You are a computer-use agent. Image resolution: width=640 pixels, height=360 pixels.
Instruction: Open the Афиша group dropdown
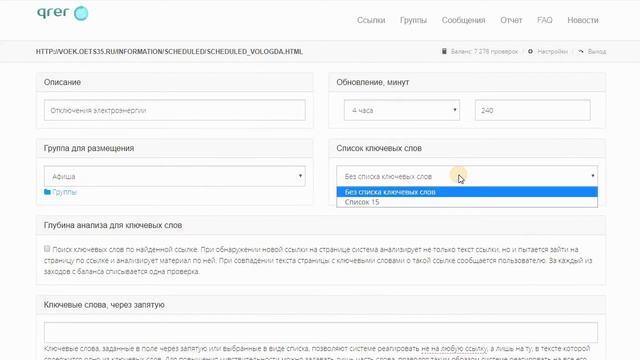175,176
